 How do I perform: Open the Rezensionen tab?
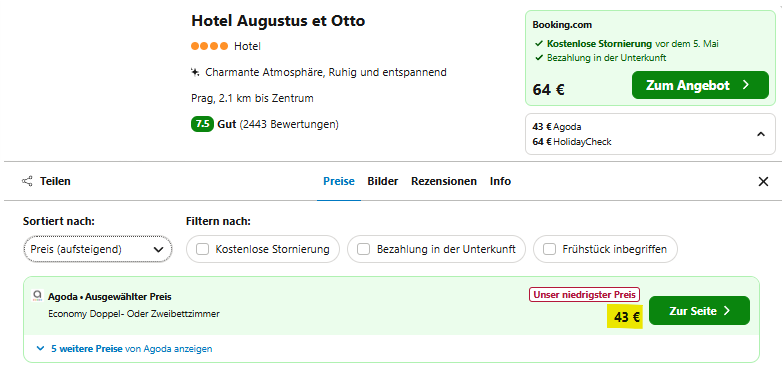pyautogui.click(x=444, y=182)
